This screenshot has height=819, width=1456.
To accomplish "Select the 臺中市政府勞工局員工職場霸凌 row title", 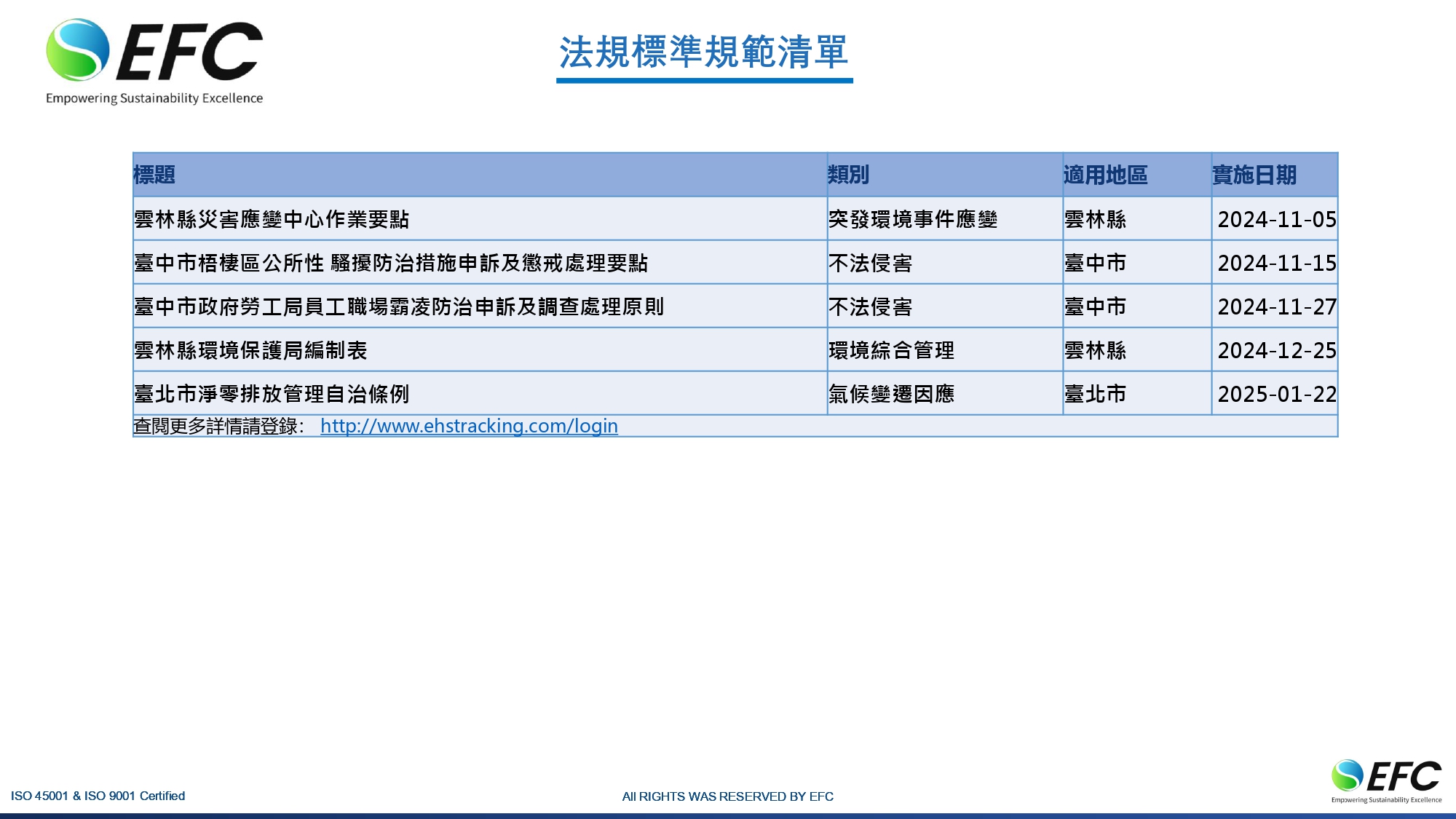I will pyautogui.click(x=399, y=306).
